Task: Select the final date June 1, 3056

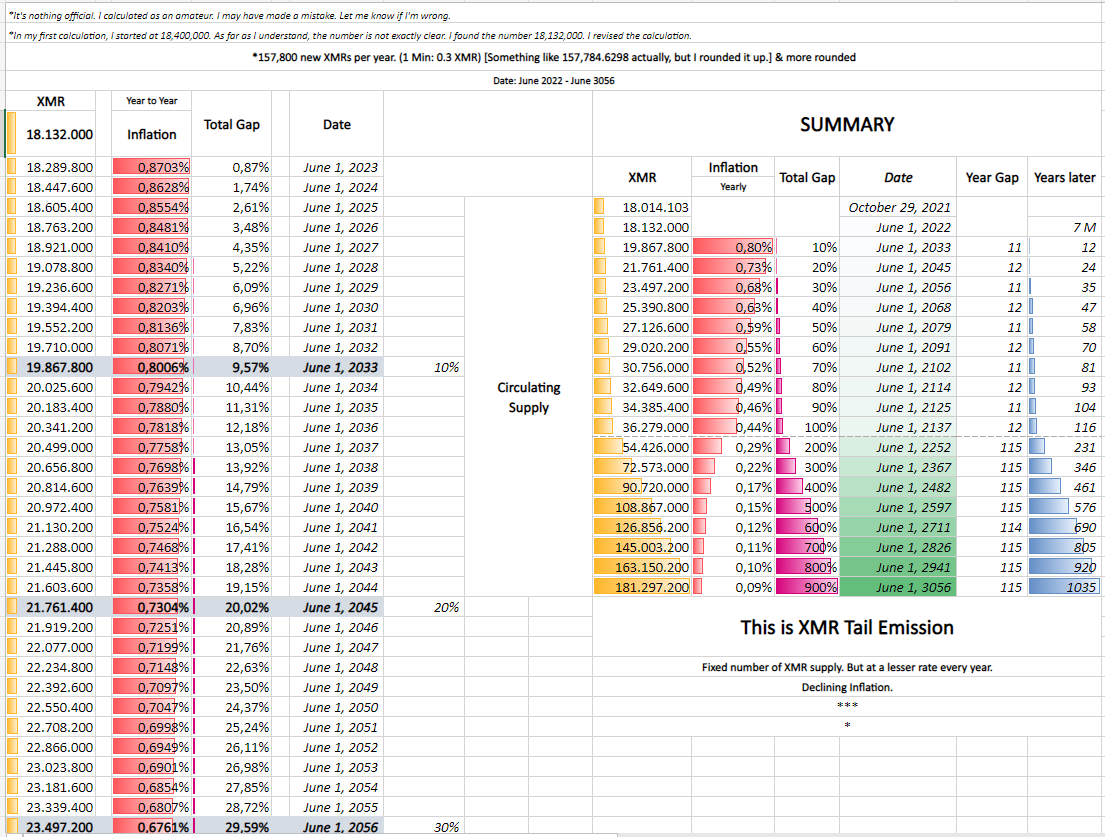Action: coord(899,587)
